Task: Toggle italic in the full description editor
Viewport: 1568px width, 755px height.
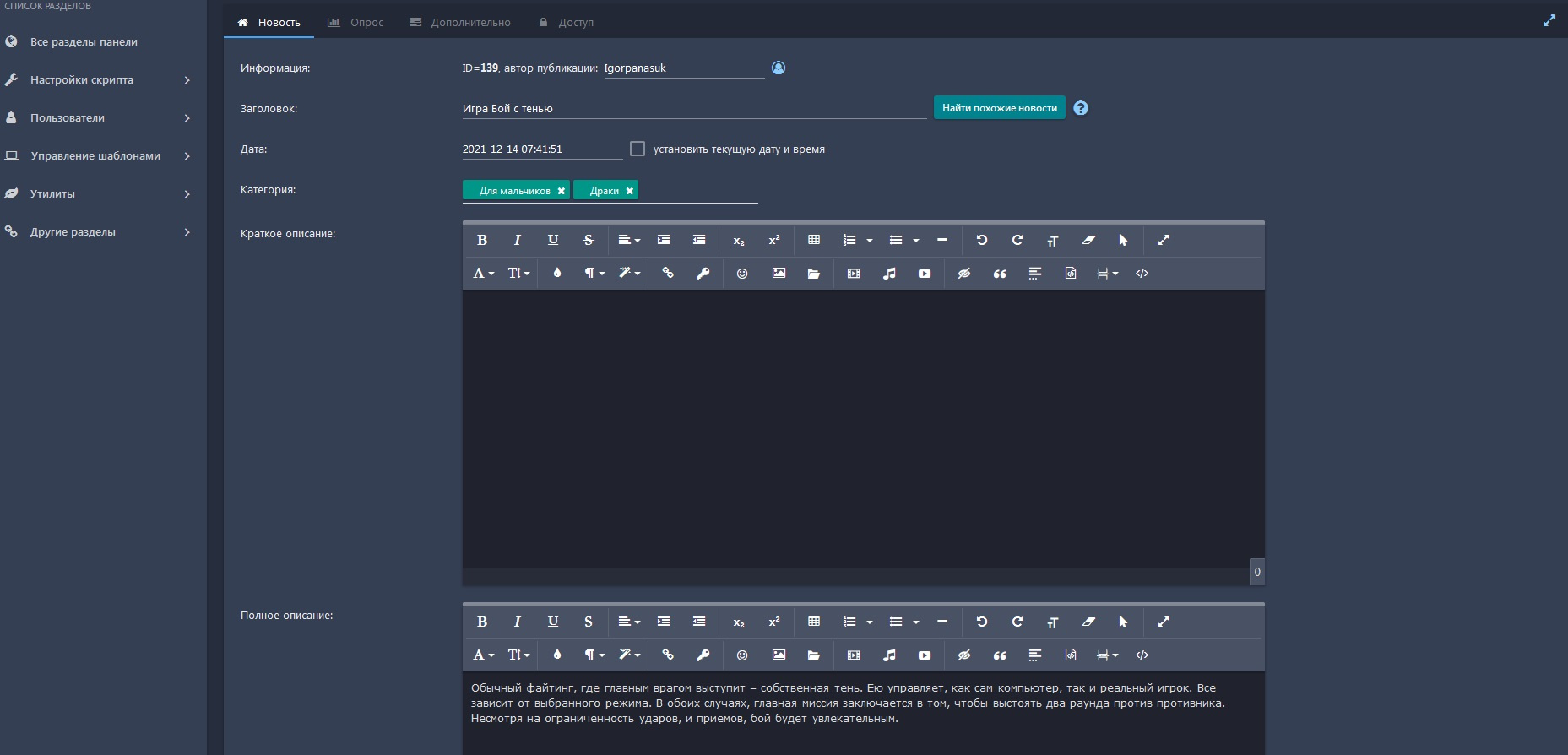Action: click(x=518, y=622)
